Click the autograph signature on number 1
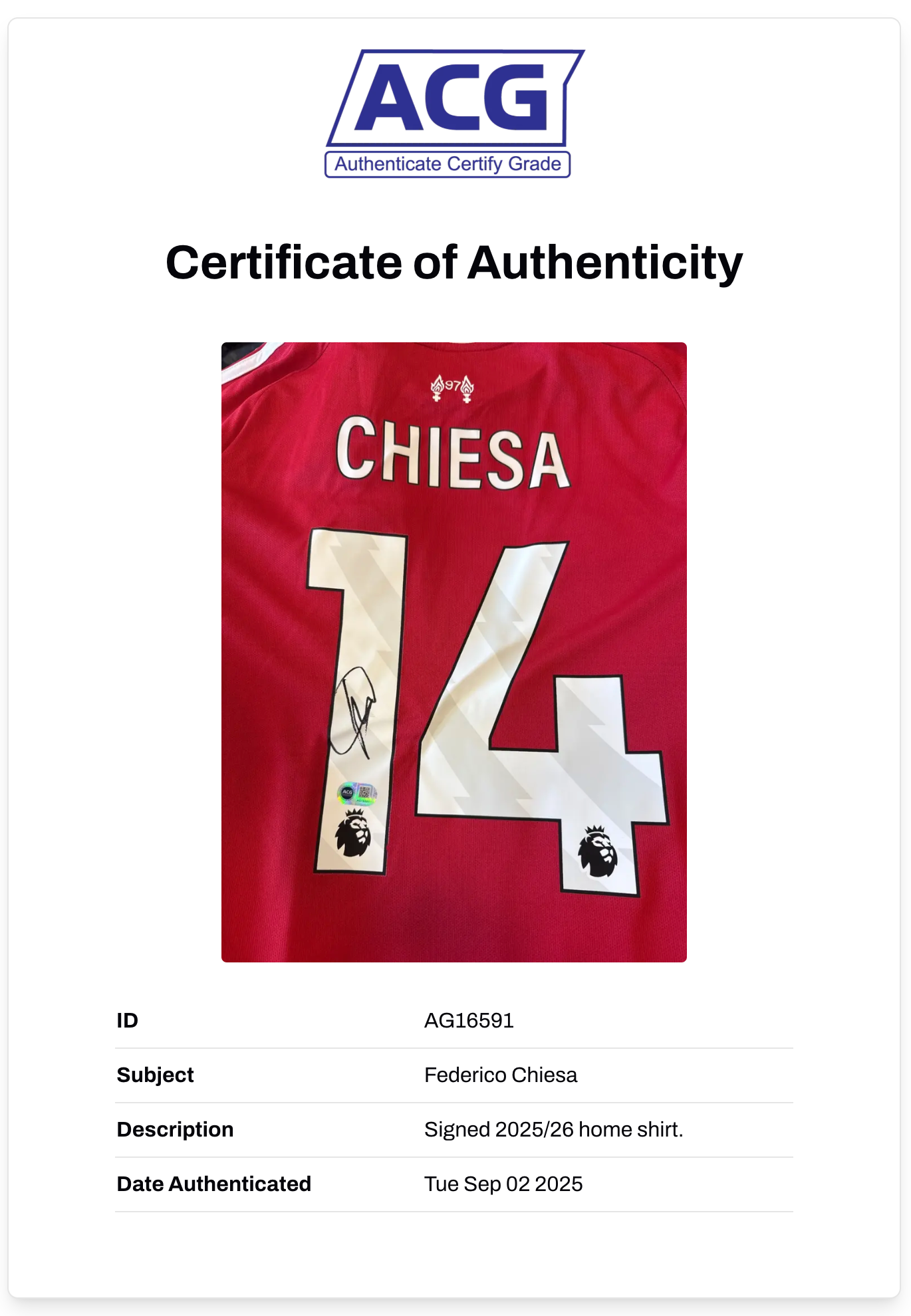911x1316 pixels. click(354, 713)
